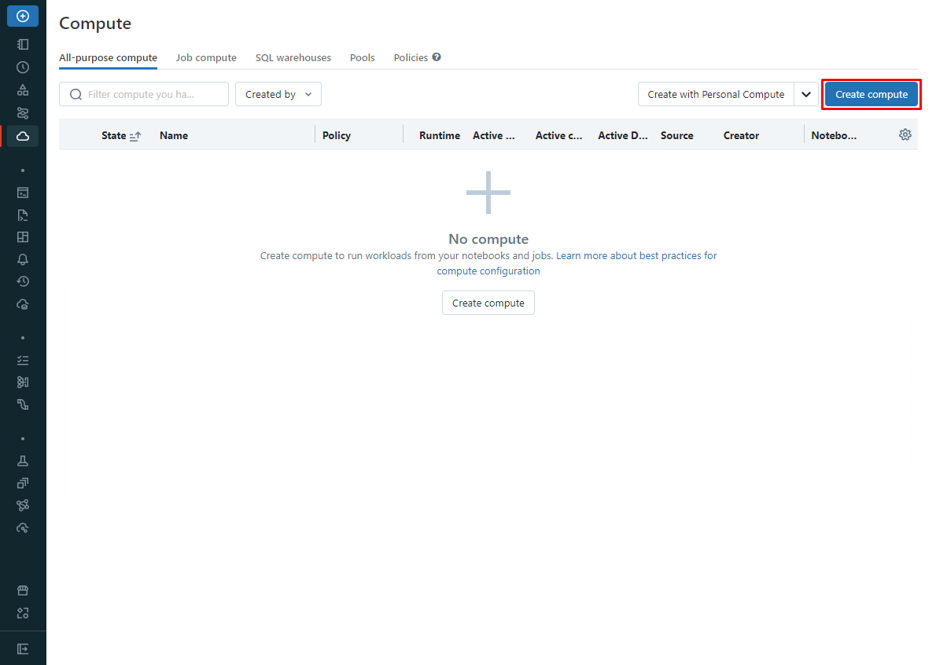This screenshot has width=936, height=665.
Task: Click the Creator column header
Action: pos(741,136)
